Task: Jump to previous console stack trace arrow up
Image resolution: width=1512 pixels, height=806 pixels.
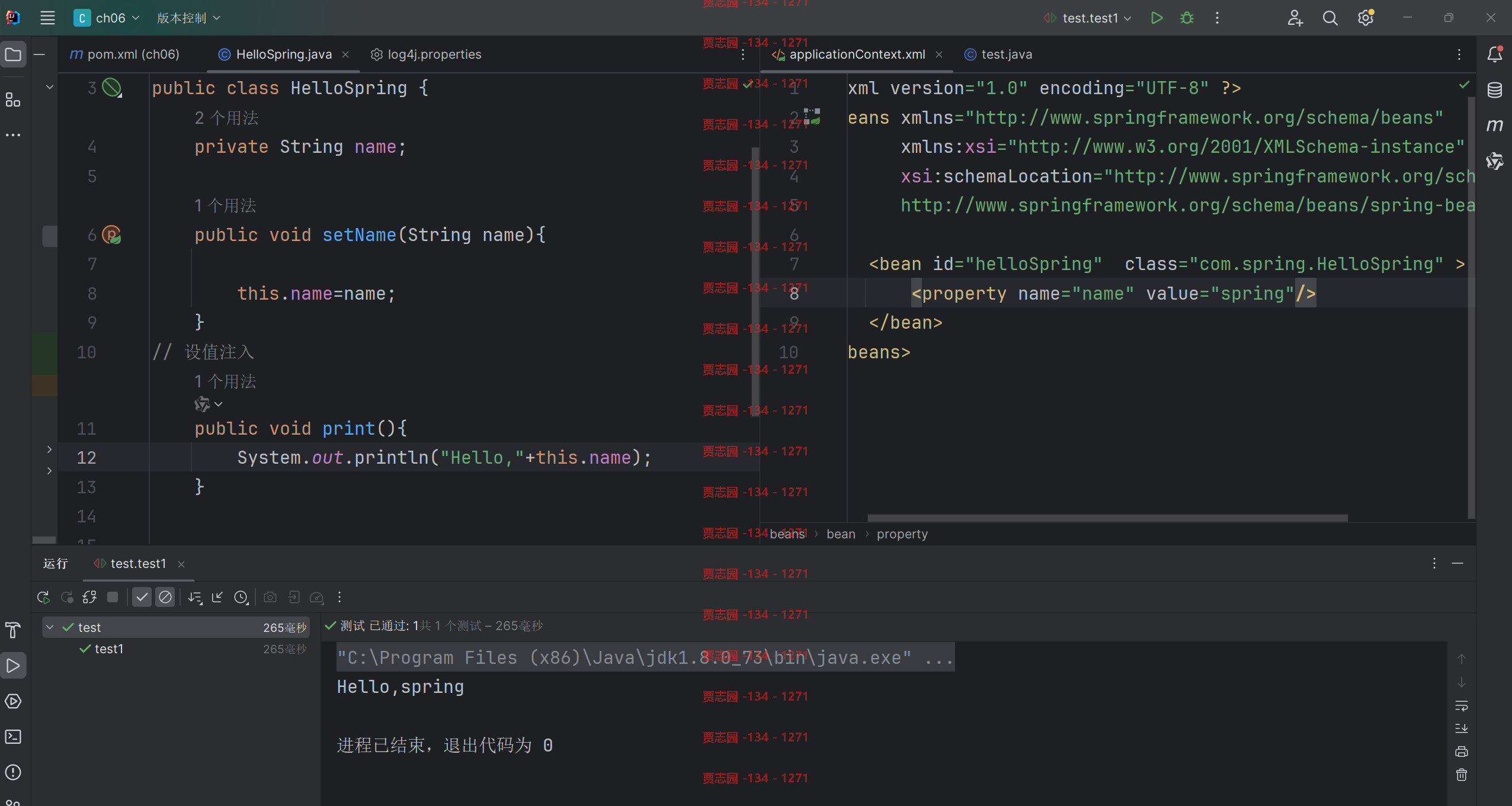Action: [x=1462, y=659]
